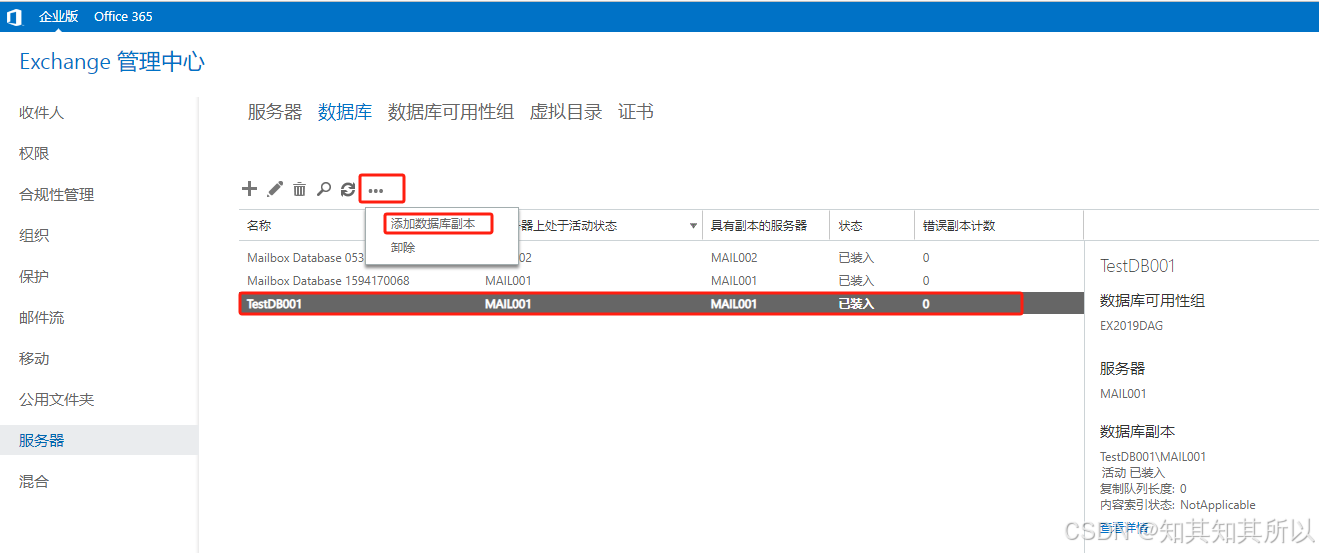
Task: Go to 权限 in sidebar
Action: 34,154
